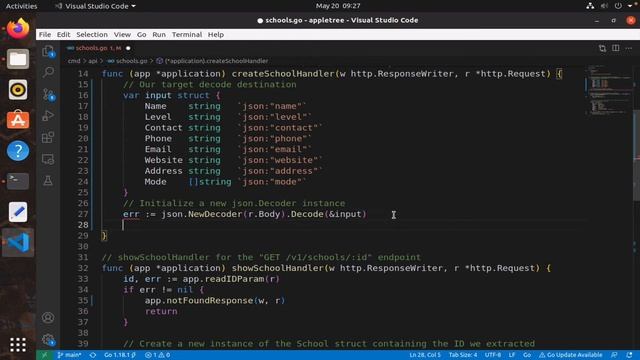Image resolution: width=640 pixels, height=360 pixels.
Task: Open Rhythmbox from the dock
Action: point(18,90)
